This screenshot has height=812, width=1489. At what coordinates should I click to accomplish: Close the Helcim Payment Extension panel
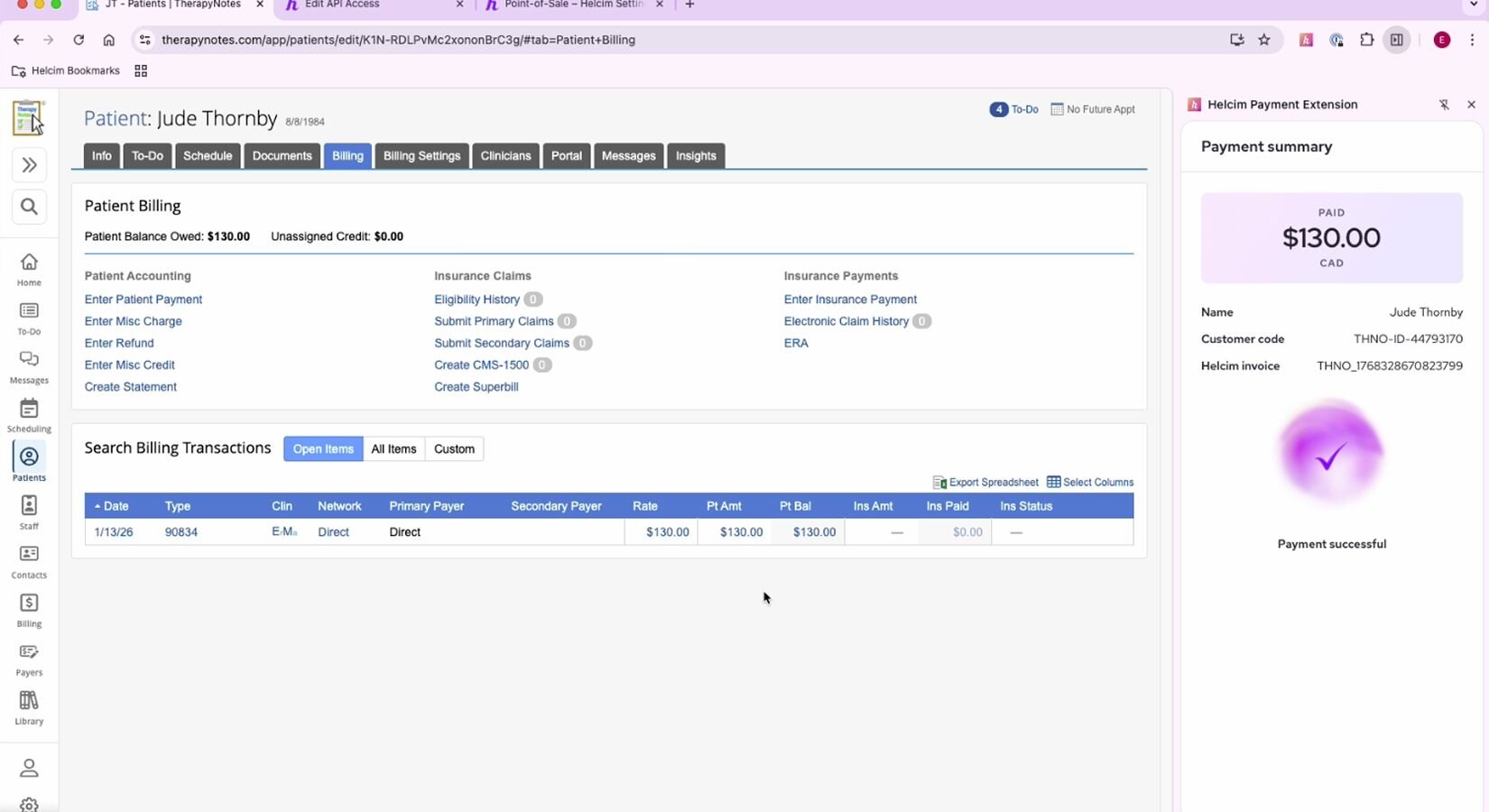click(x=1471, y=105)
